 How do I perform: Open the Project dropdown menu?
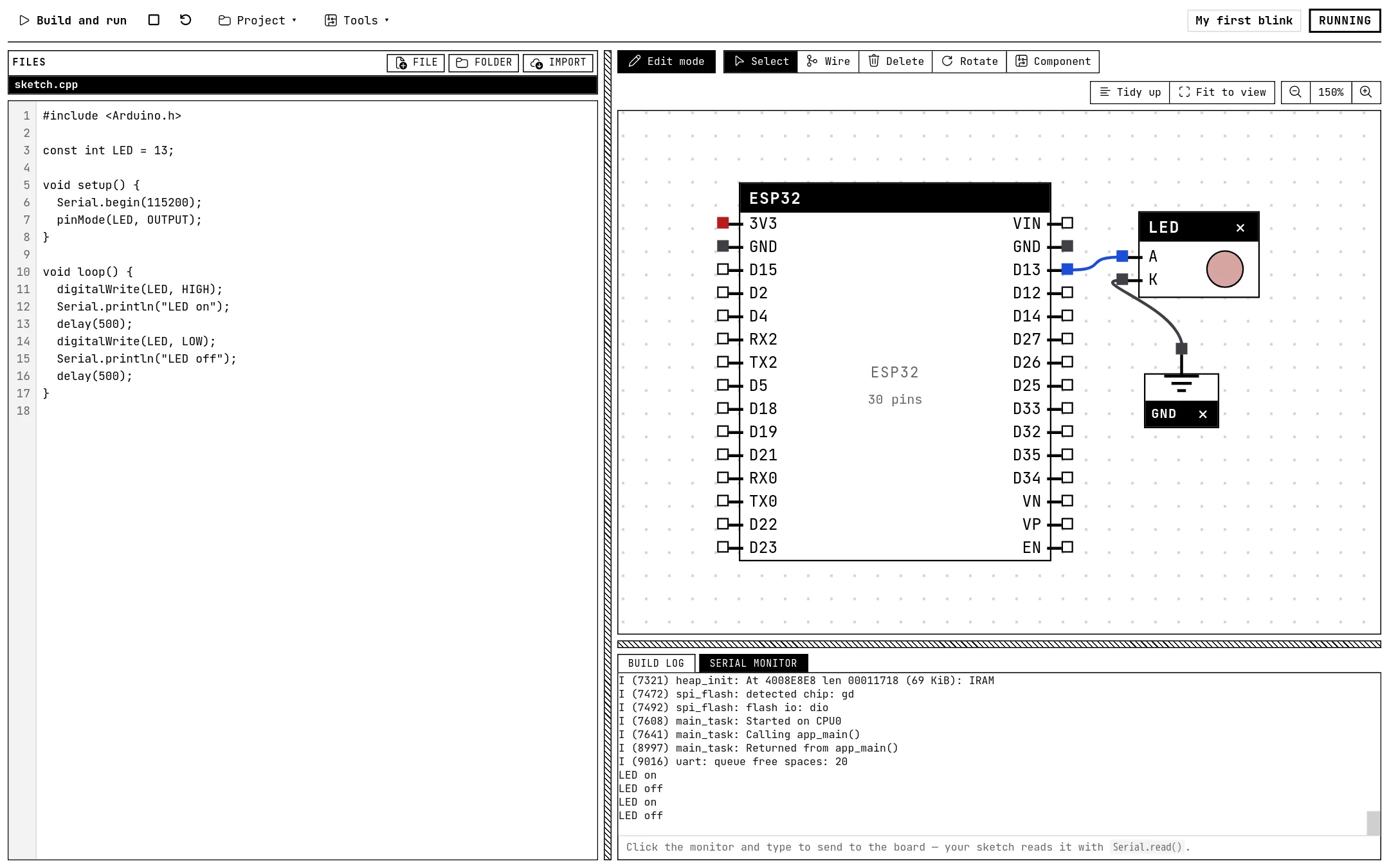pyautogui.click(x=258, y=21)
